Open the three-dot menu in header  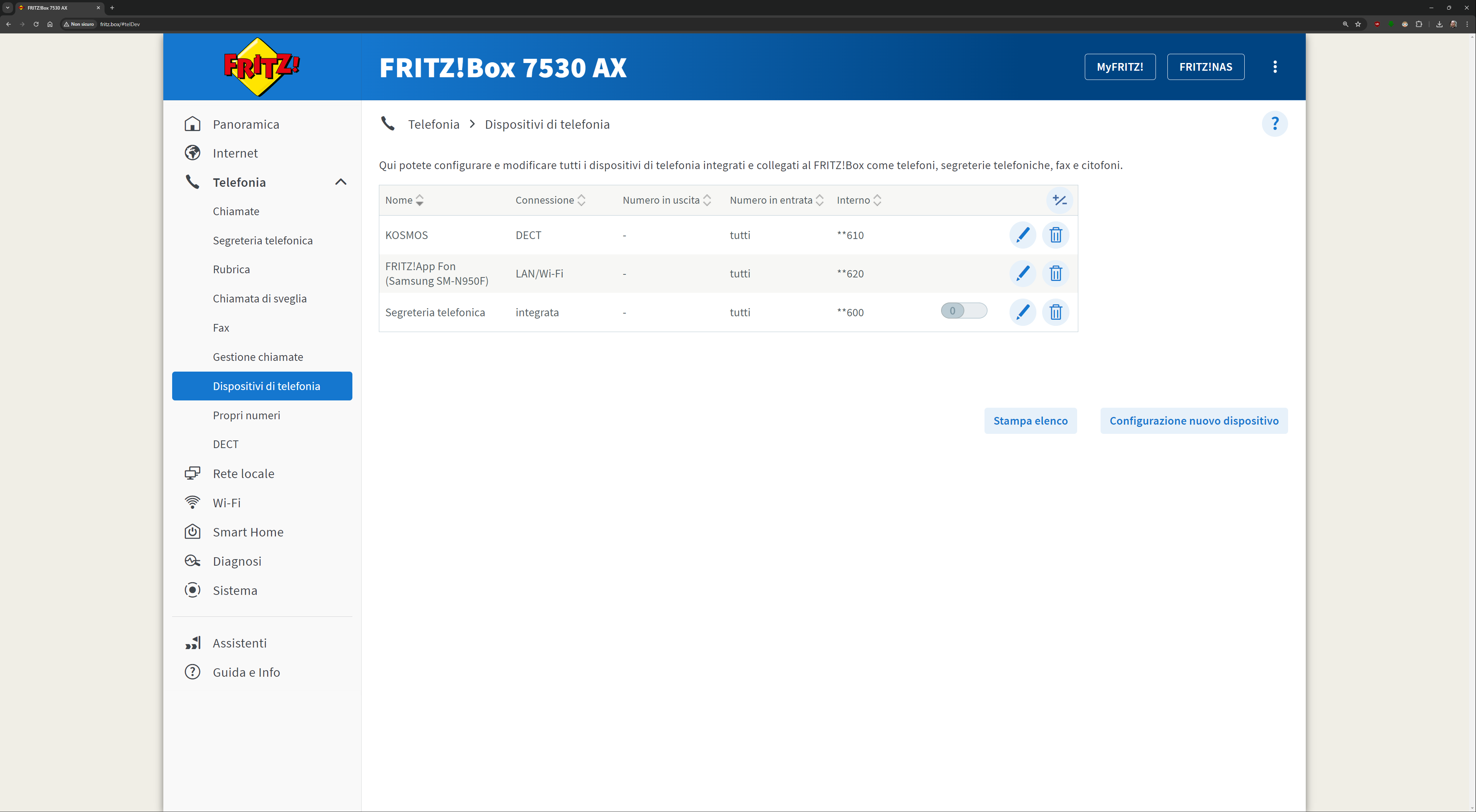[1274, 67]
